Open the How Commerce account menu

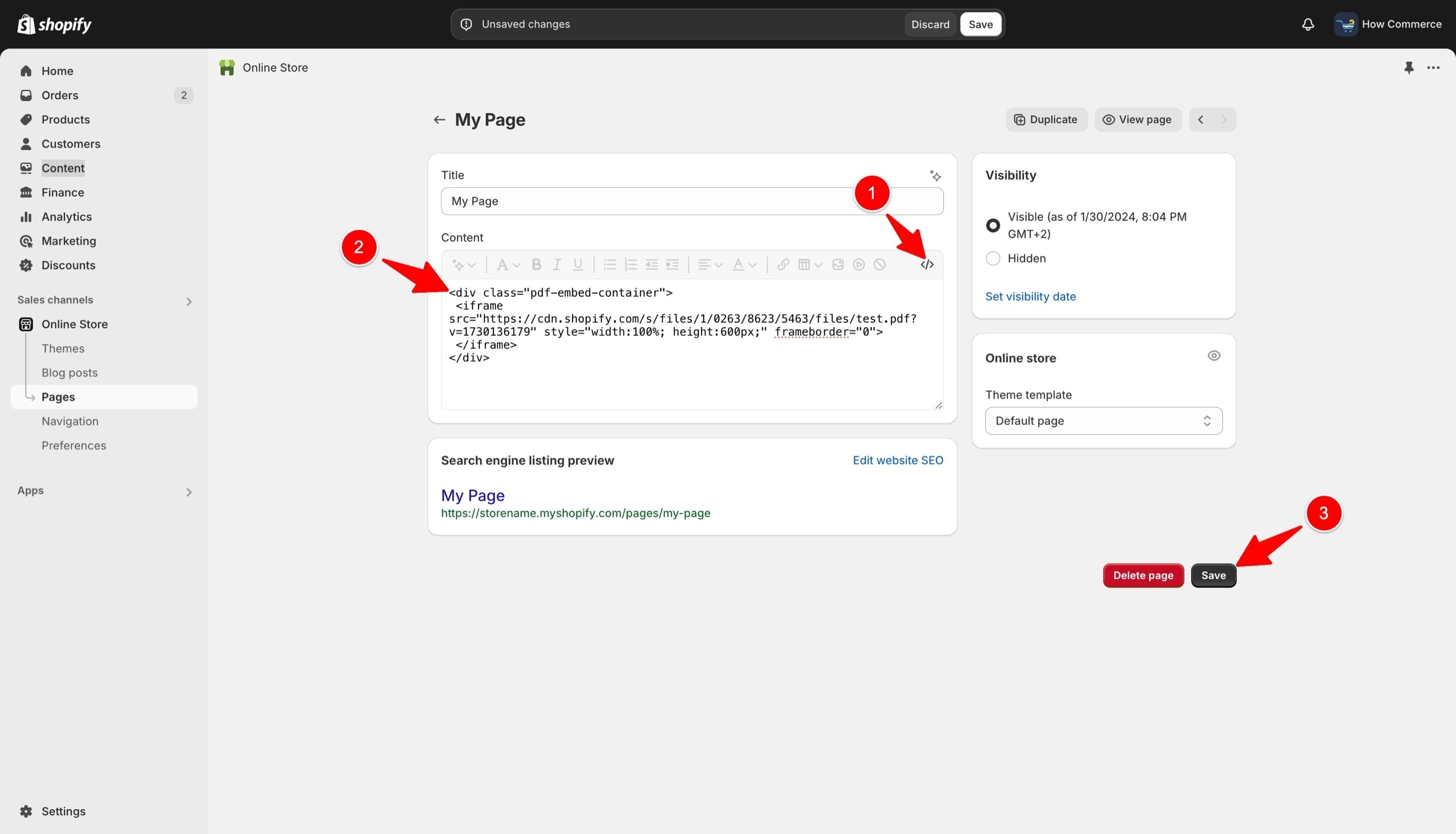coord(1388,24)
